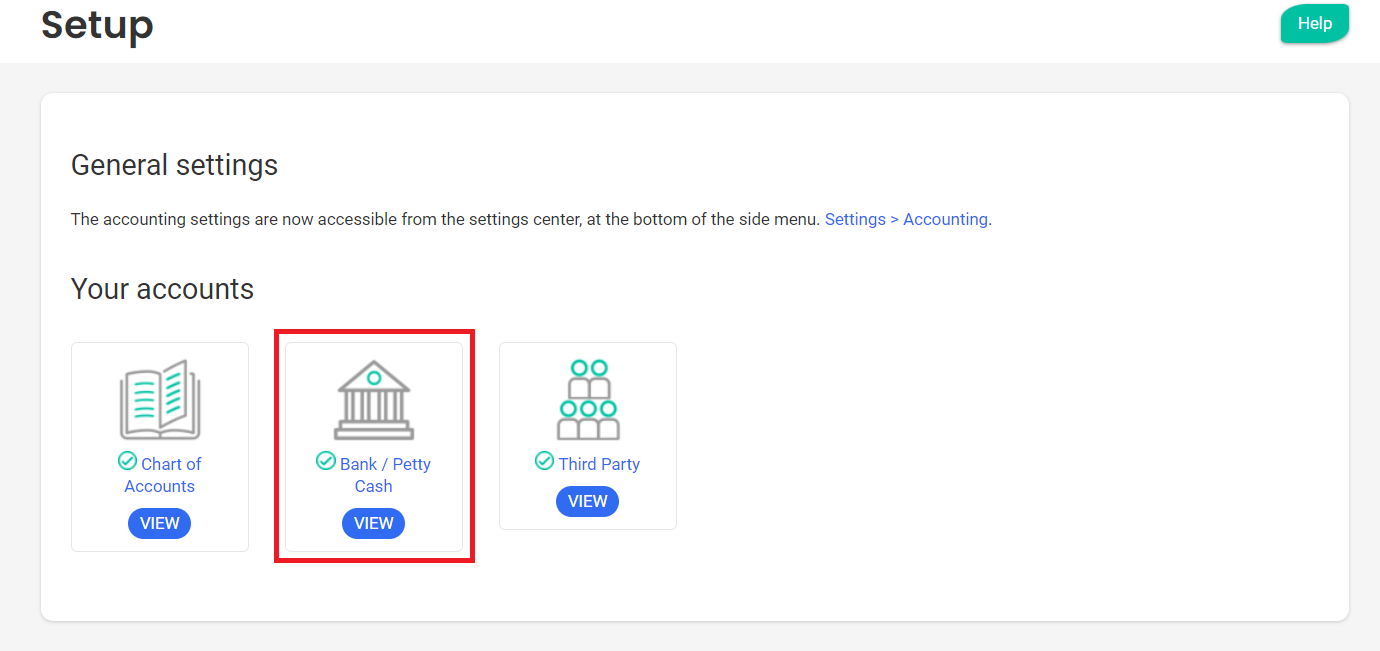The width and height of the screenshot is (1380, 651).
Task: Click the Your accounts heading
Action: (x=162, y=289)
